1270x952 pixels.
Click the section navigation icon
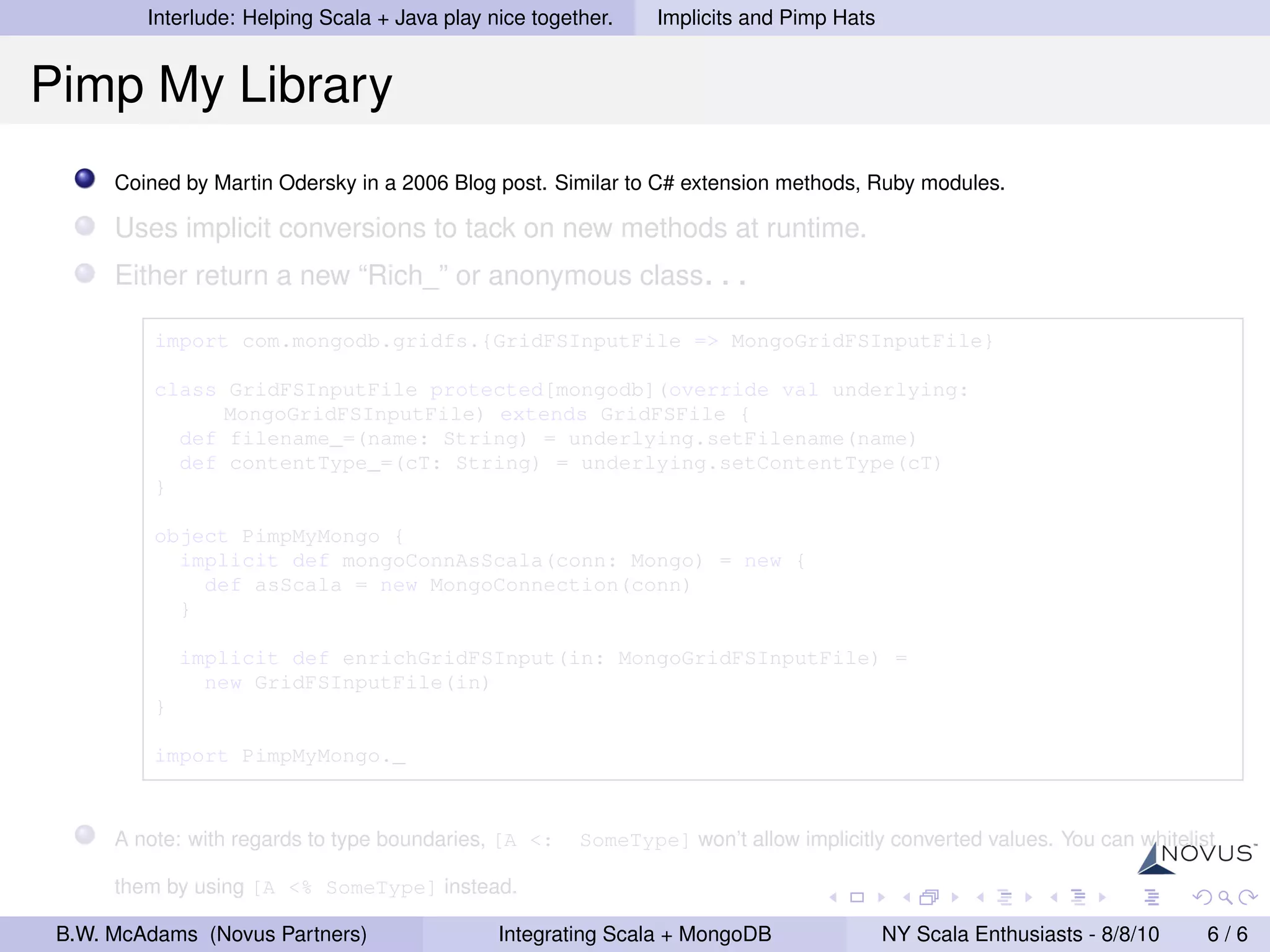[x=1078, y=897]
